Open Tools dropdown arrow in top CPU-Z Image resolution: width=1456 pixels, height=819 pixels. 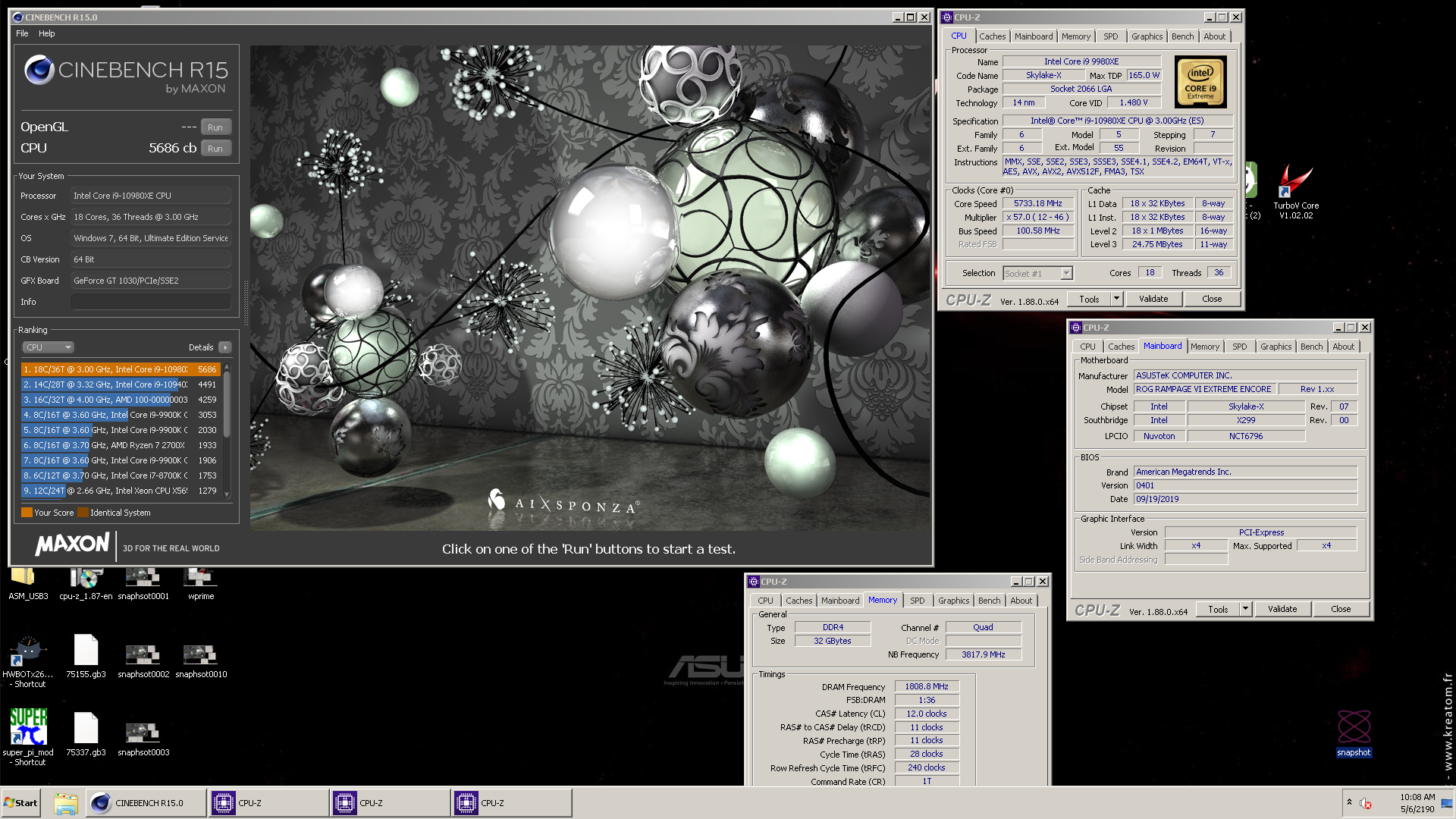click(x=1116, y=299)
